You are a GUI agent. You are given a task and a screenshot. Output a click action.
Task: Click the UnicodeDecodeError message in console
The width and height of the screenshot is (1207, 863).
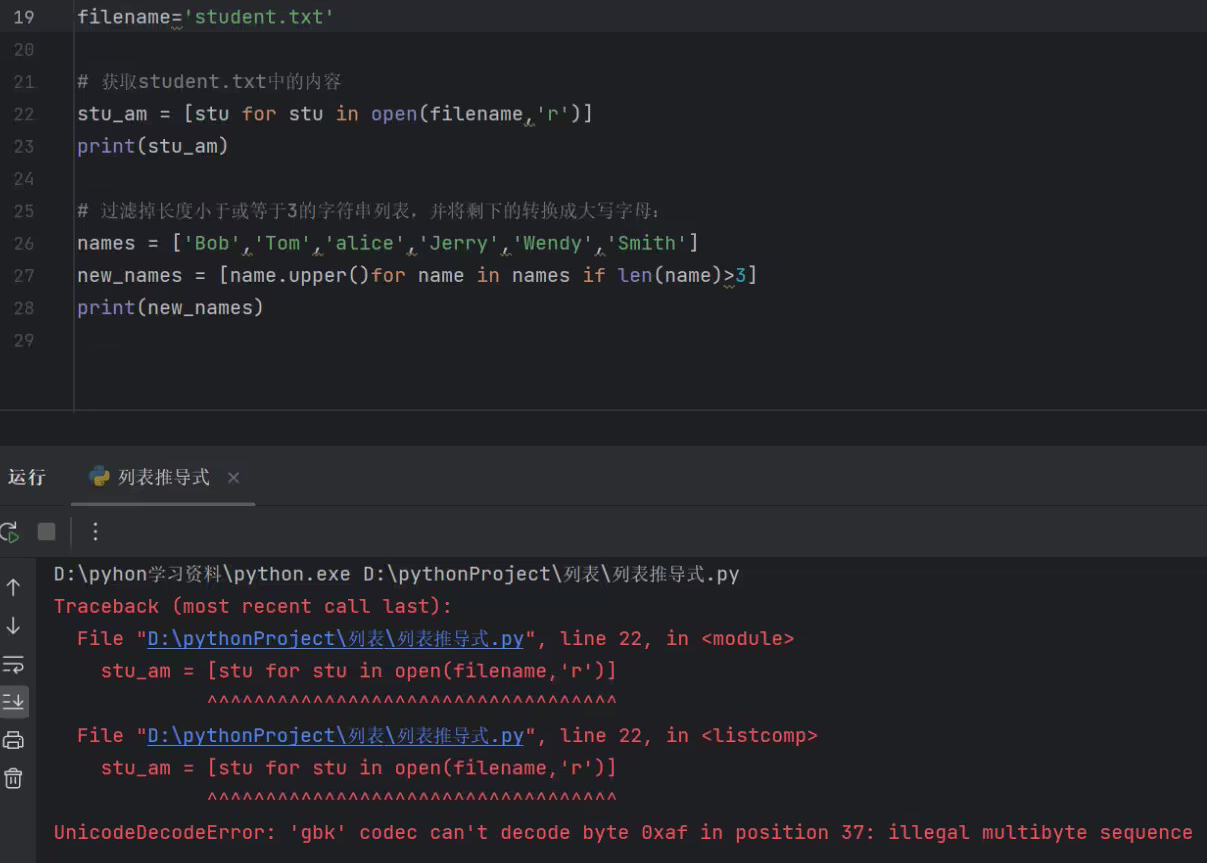click(622, 833)
